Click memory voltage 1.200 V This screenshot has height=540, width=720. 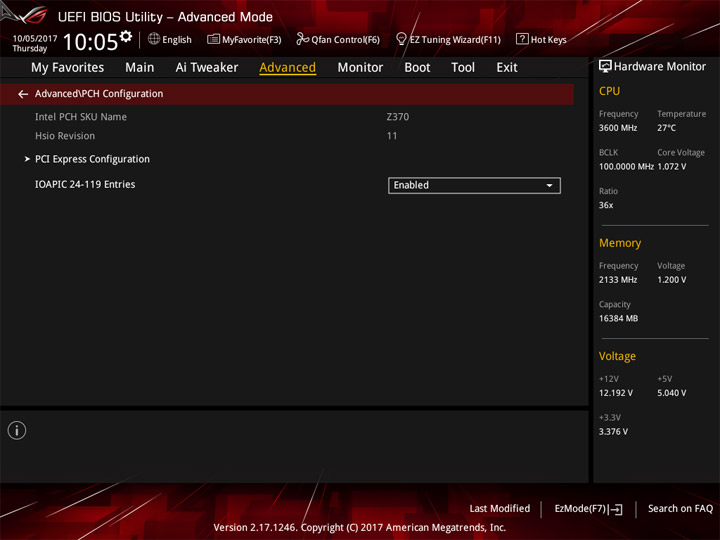(672, 280)
